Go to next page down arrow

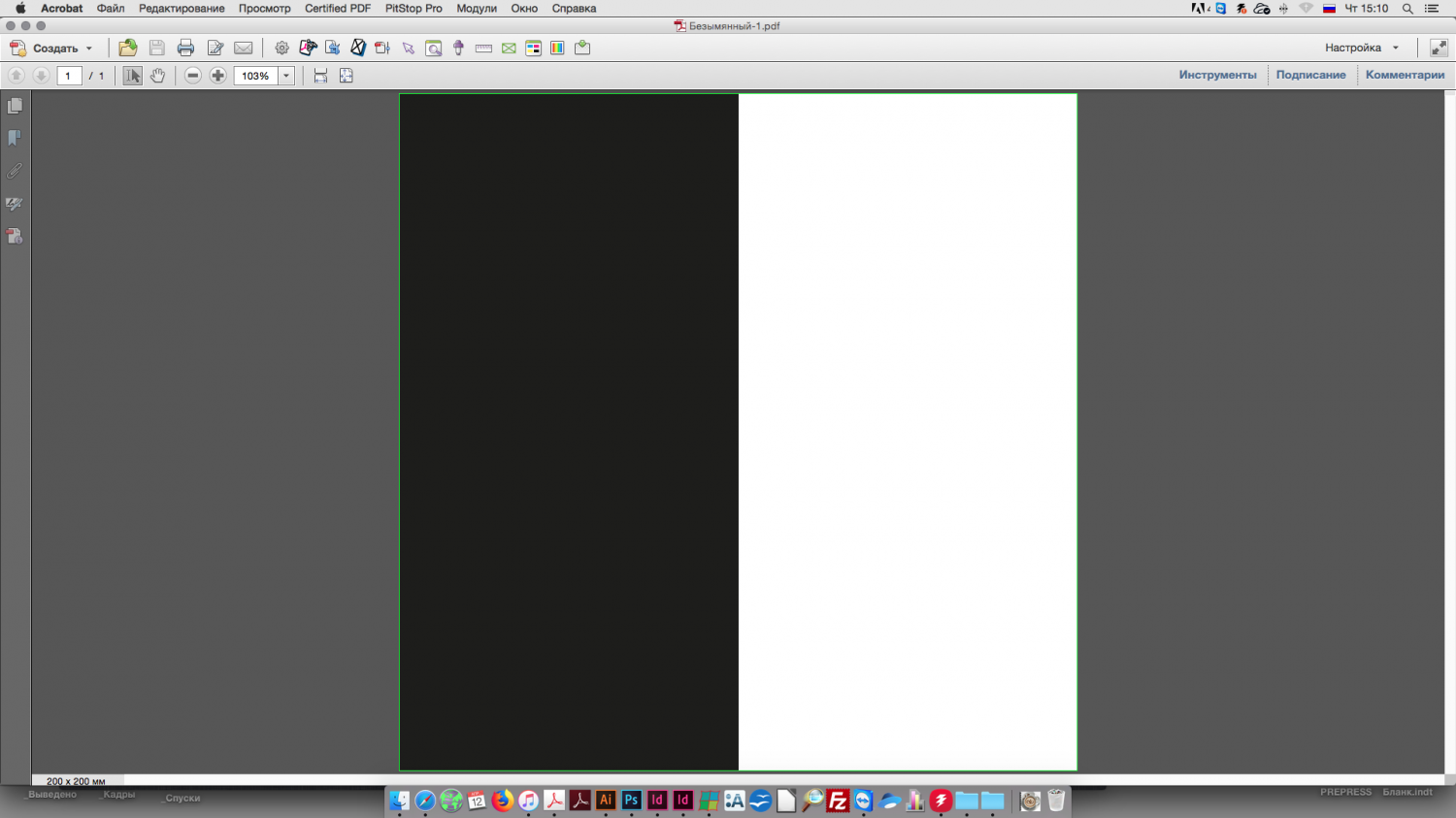tap(41, 76)
